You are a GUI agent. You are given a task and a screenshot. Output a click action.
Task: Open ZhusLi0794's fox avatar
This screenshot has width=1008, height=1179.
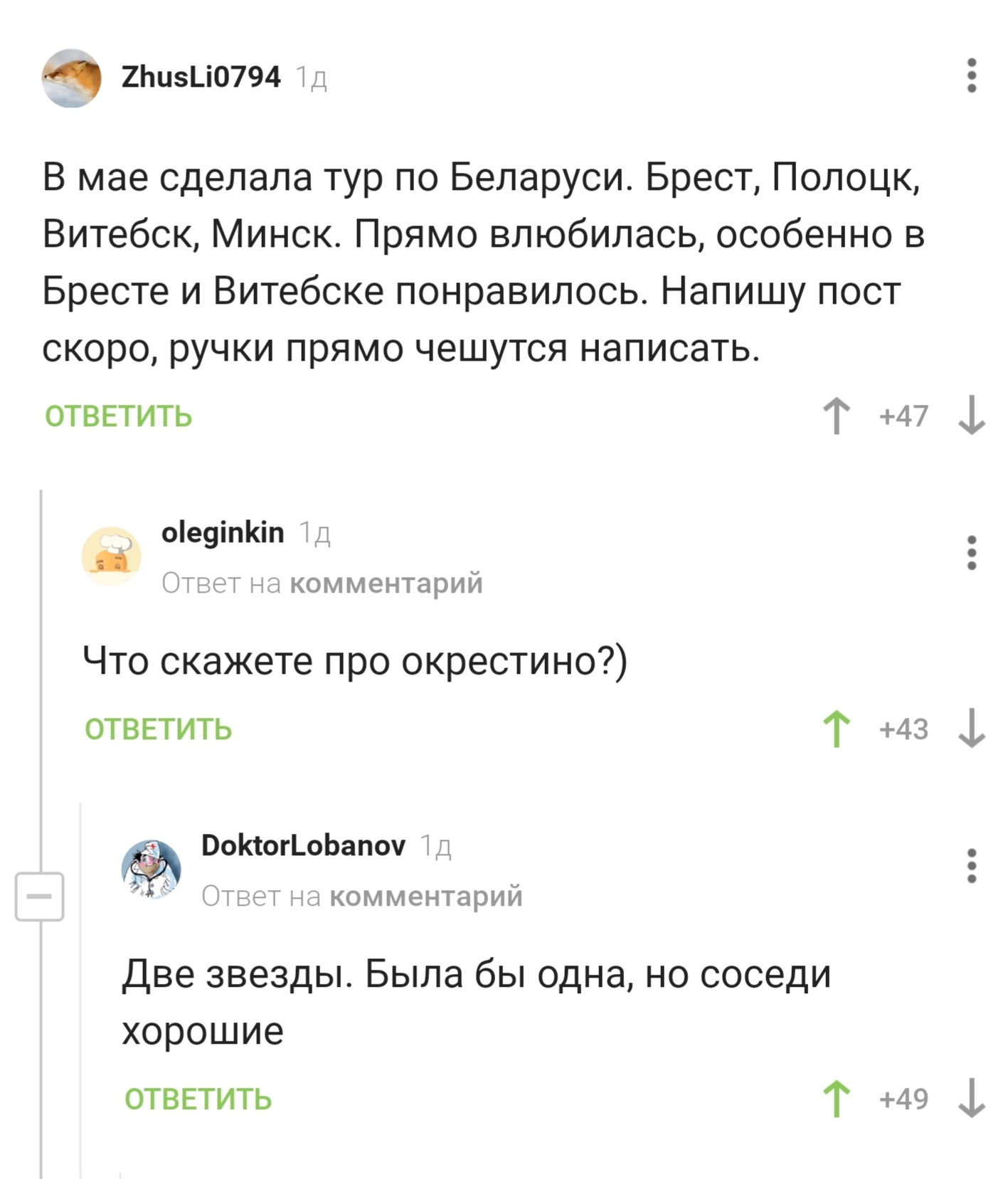tap(71, 78)
